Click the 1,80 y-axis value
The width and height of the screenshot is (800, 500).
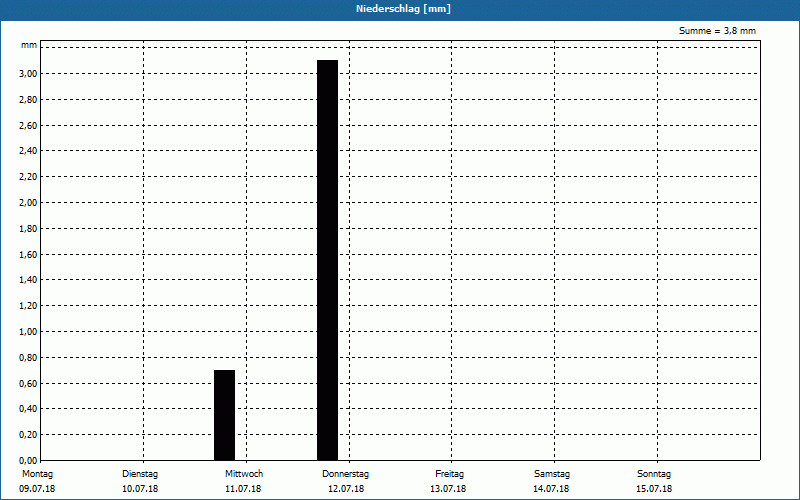[28, 229]
